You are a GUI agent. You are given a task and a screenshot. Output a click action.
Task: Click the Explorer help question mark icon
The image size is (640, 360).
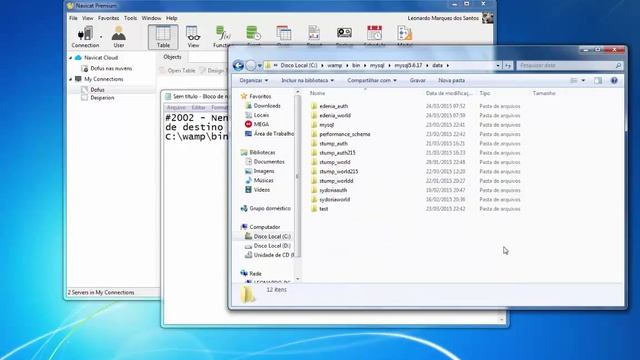(x=614, y=80)
